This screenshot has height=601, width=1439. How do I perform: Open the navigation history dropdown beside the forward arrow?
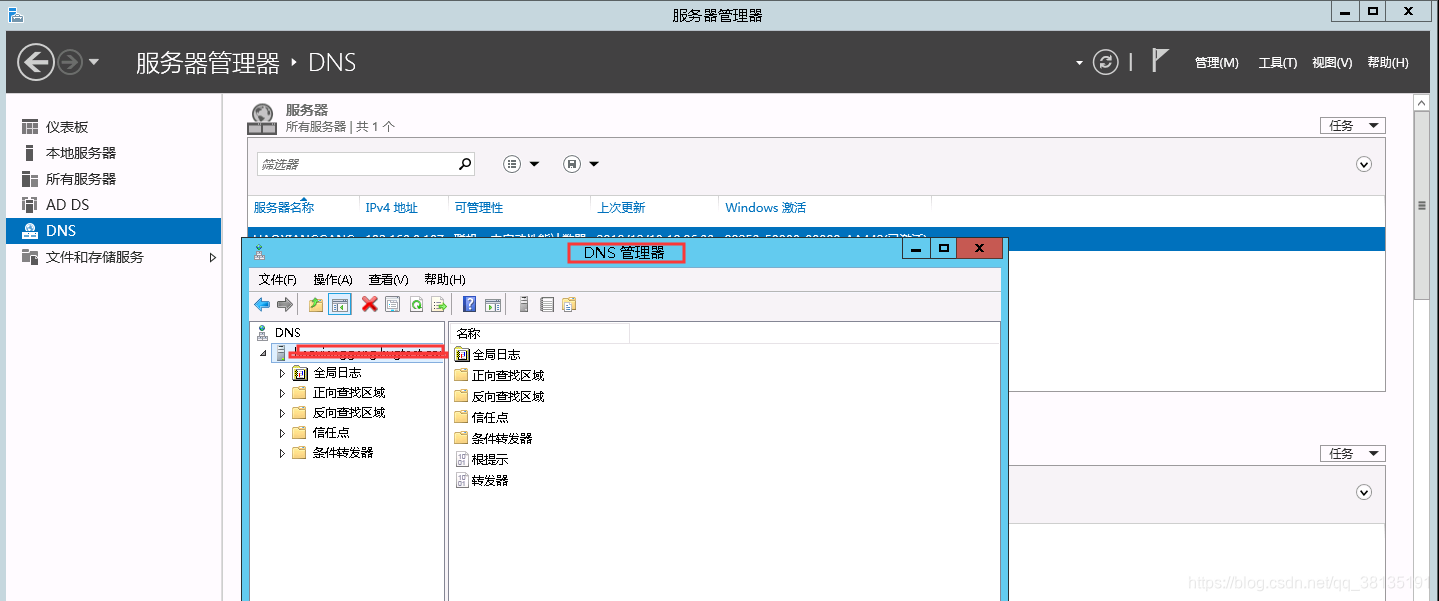tap(94, 62)
